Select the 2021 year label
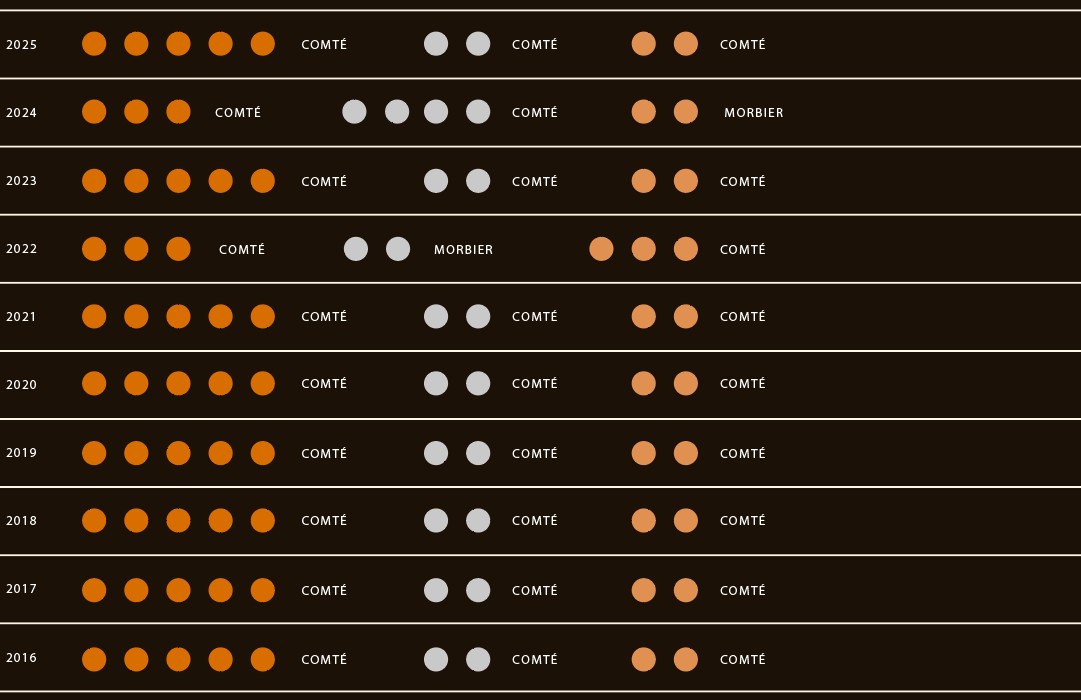This screenshot has height=700, width=1081. pyautogui.click(x=21, y=317)
